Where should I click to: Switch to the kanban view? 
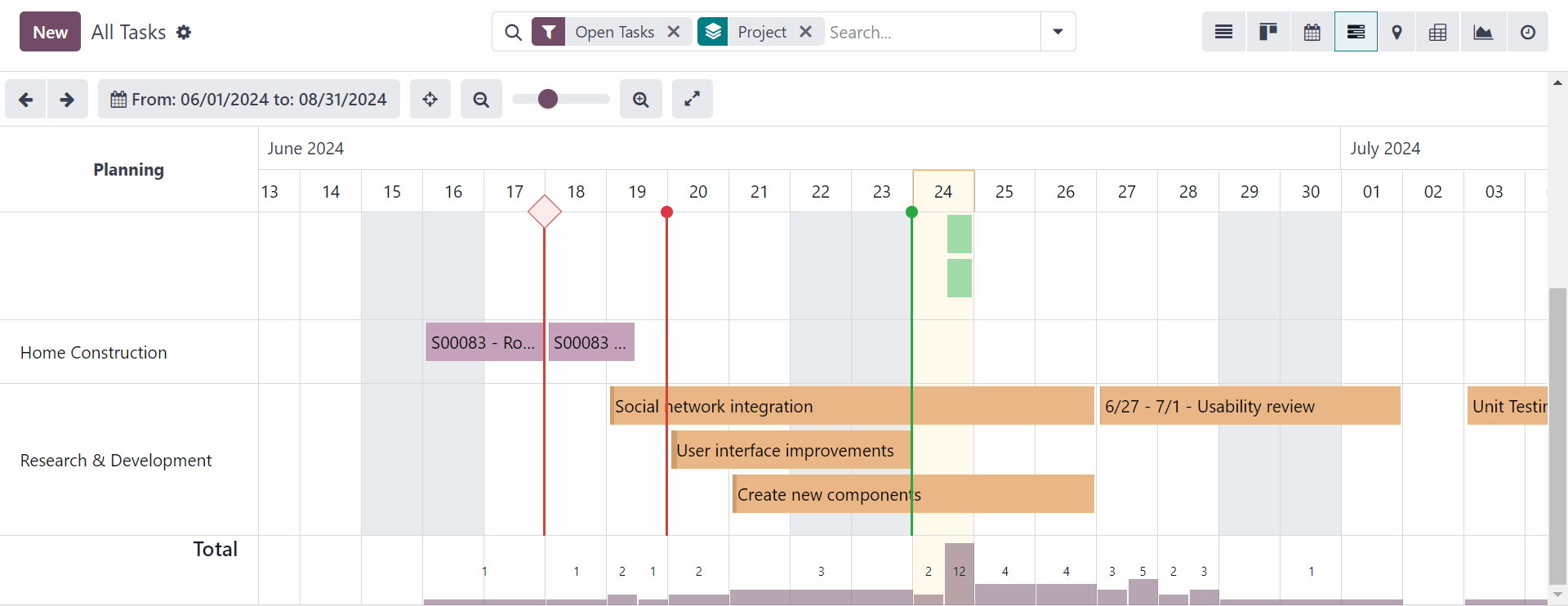click(x=1267, y=32)
